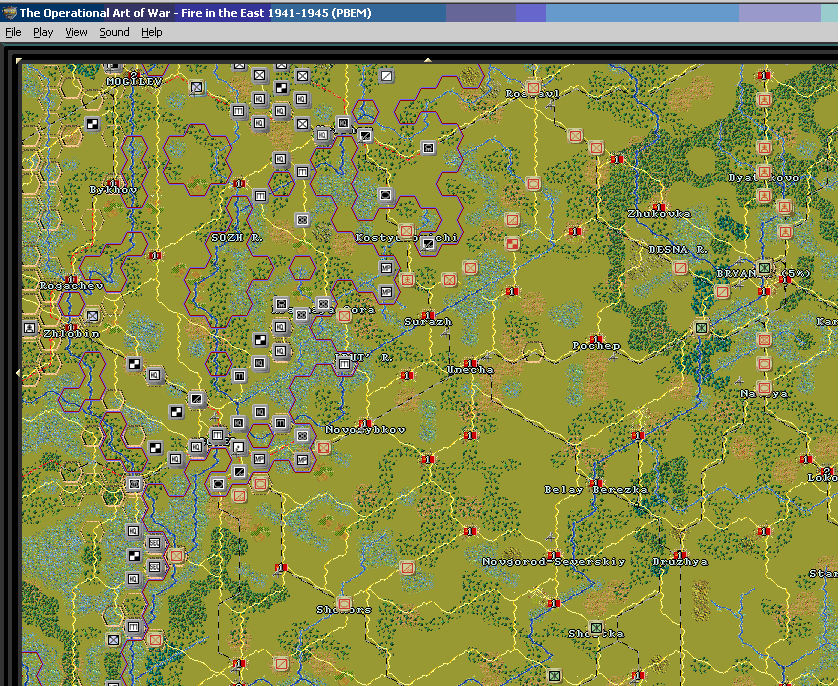Click the map scroll-left arrow on the left edge
This screenshot has width=840, height=686.
pyautogui.click(x=19, y=372)
